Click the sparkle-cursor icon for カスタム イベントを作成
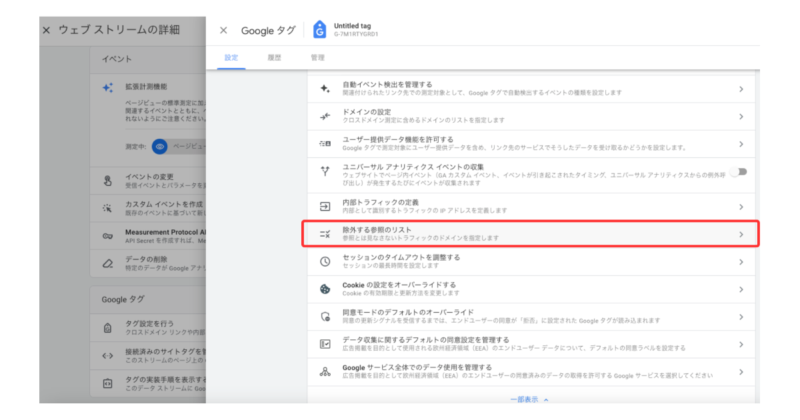The image size is (800, 420). tap(108, 208)
